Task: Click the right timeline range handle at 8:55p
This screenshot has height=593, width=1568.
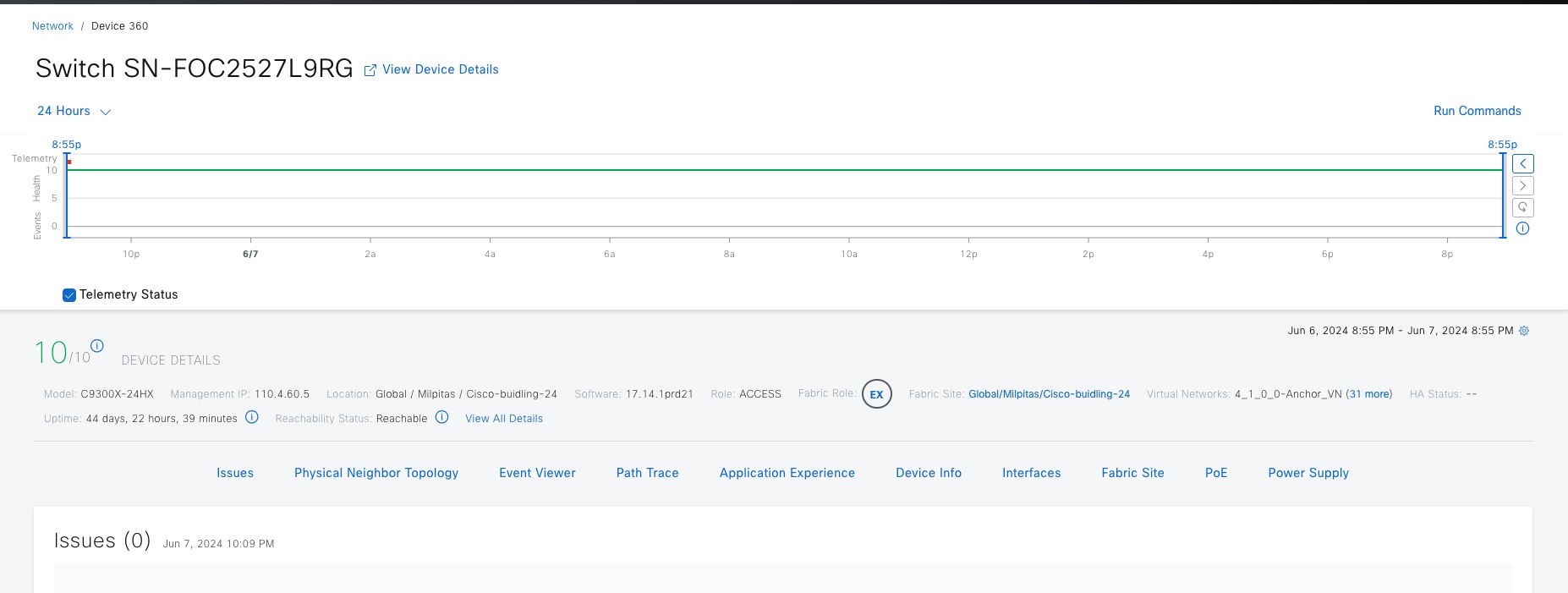Action: click(1503, 195)
